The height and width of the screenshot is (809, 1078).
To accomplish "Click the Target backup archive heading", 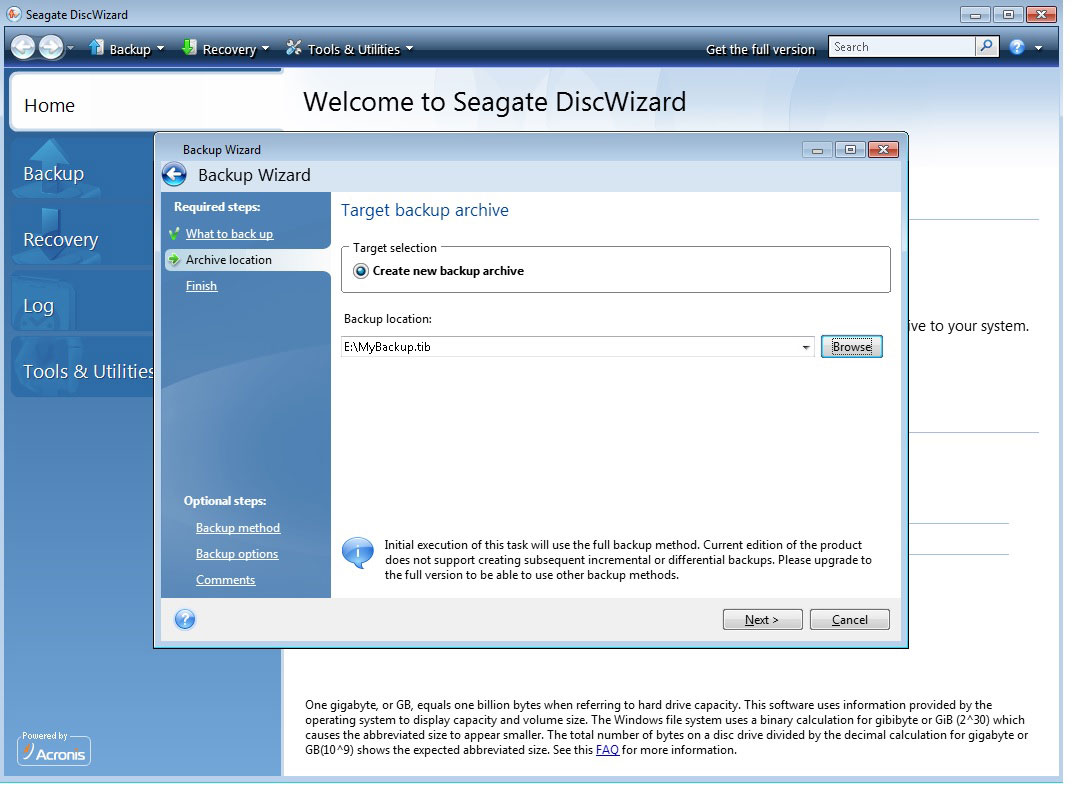I will coord(425,210).
